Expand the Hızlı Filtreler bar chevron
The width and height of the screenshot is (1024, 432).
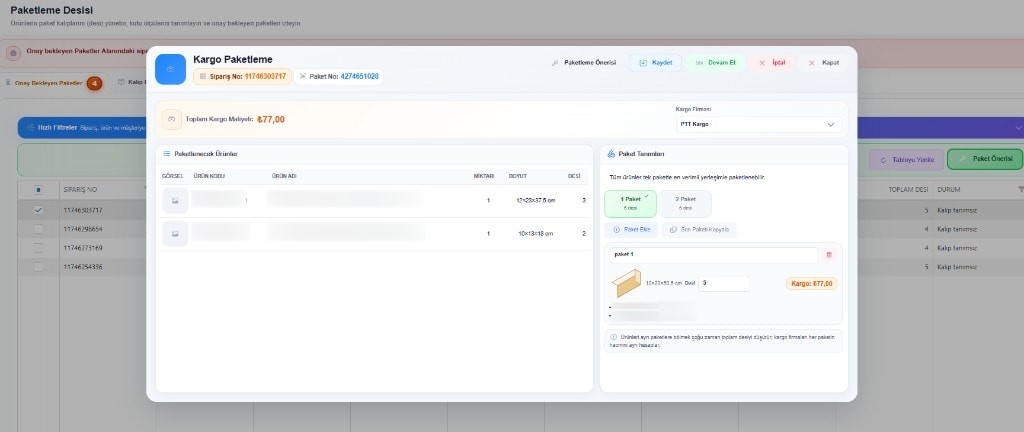click(1018, 128)
